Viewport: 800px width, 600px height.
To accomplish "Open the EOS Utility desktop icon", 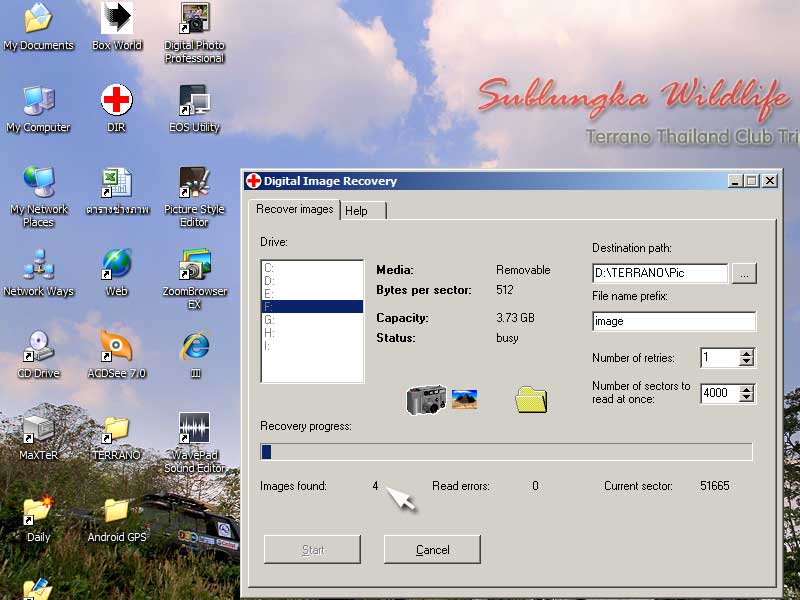I will 194,101.
